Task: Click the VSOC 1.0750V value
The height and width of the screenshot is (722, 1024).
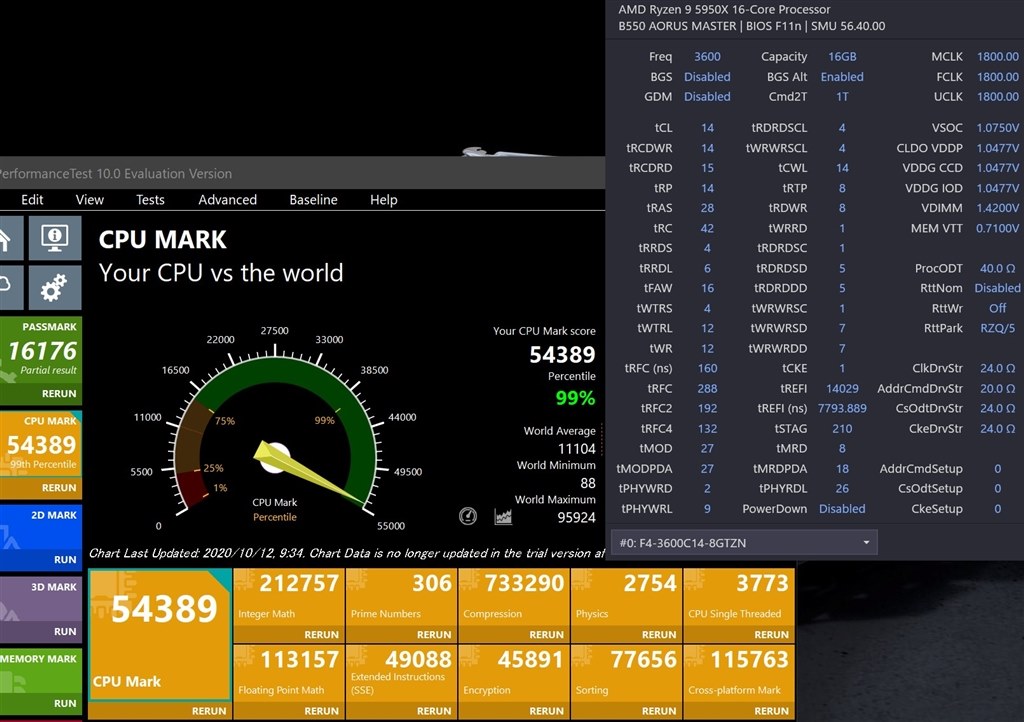Action: coord(997,128)
